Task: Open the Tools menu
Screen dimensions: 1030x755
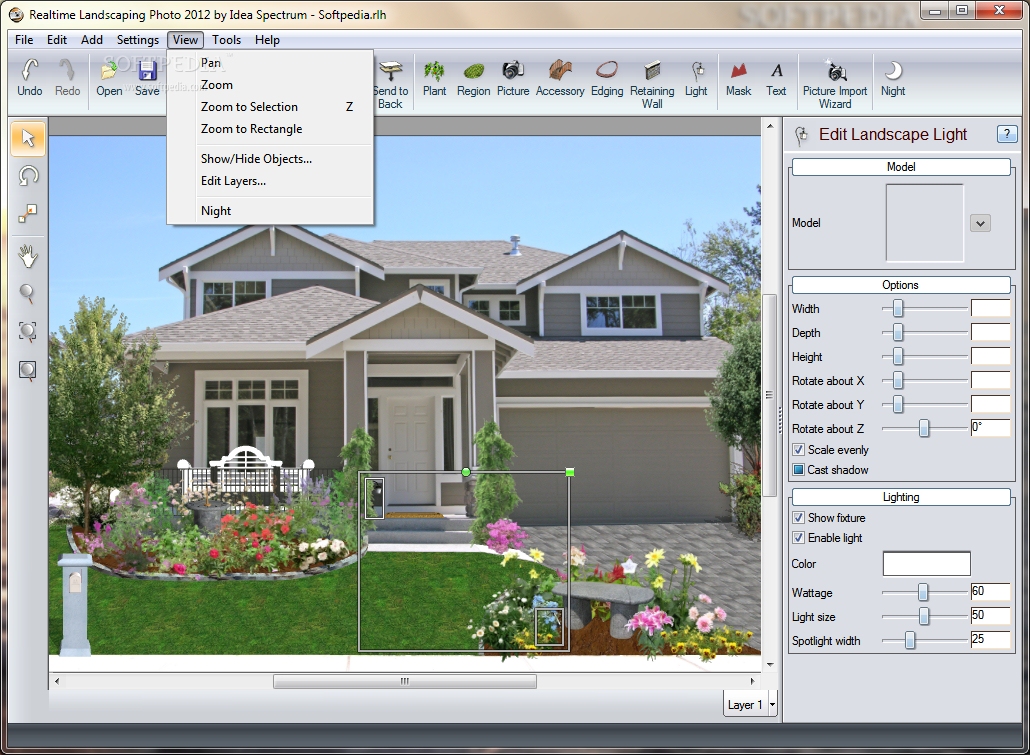Action: (227, 40)
